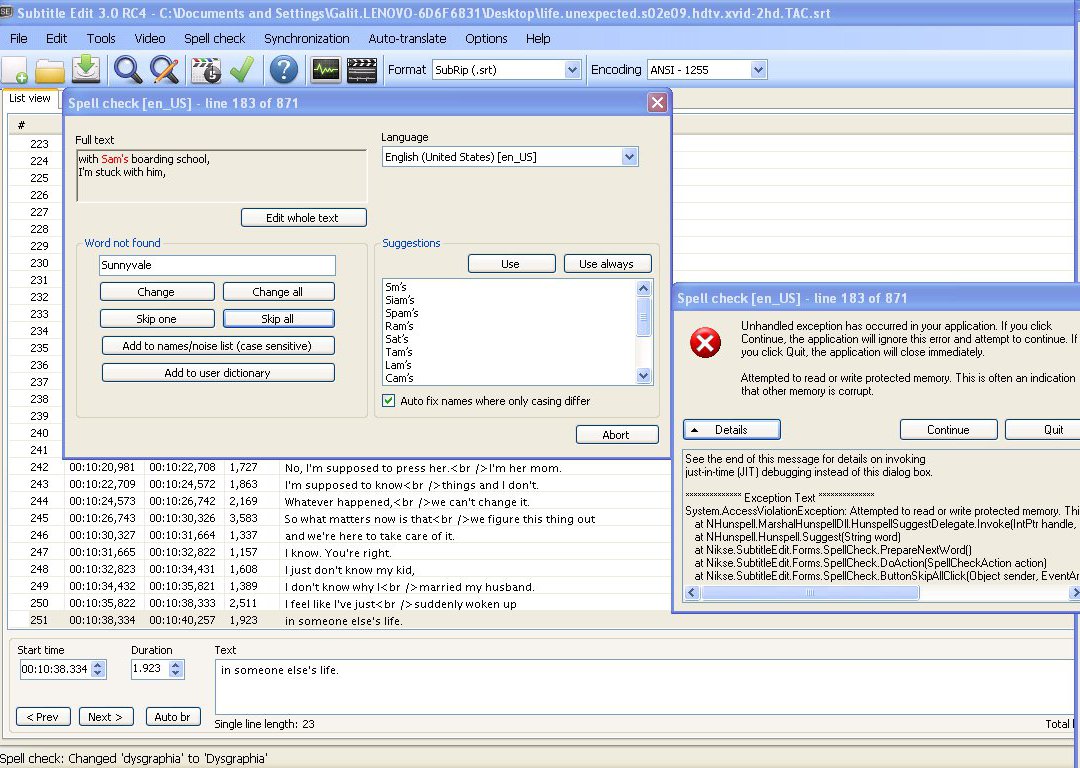Open a subtitle file via folder icon
The width and height of the screenshot is (1080, 768).
(50, 70)
